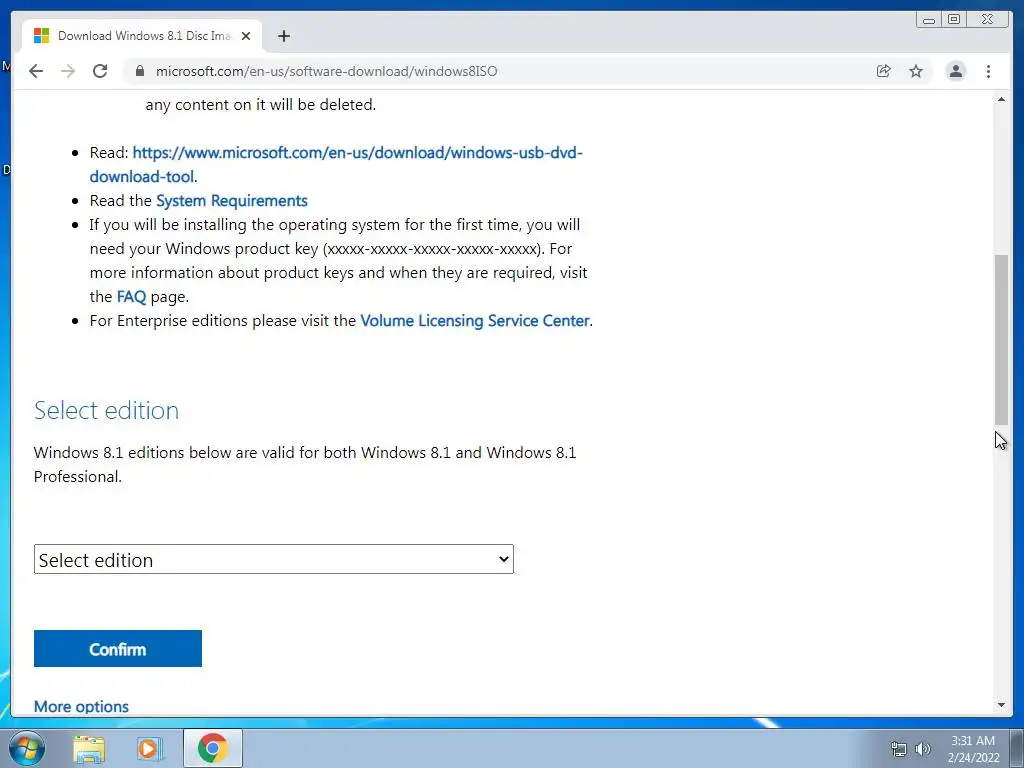Open a new tab

283,36
